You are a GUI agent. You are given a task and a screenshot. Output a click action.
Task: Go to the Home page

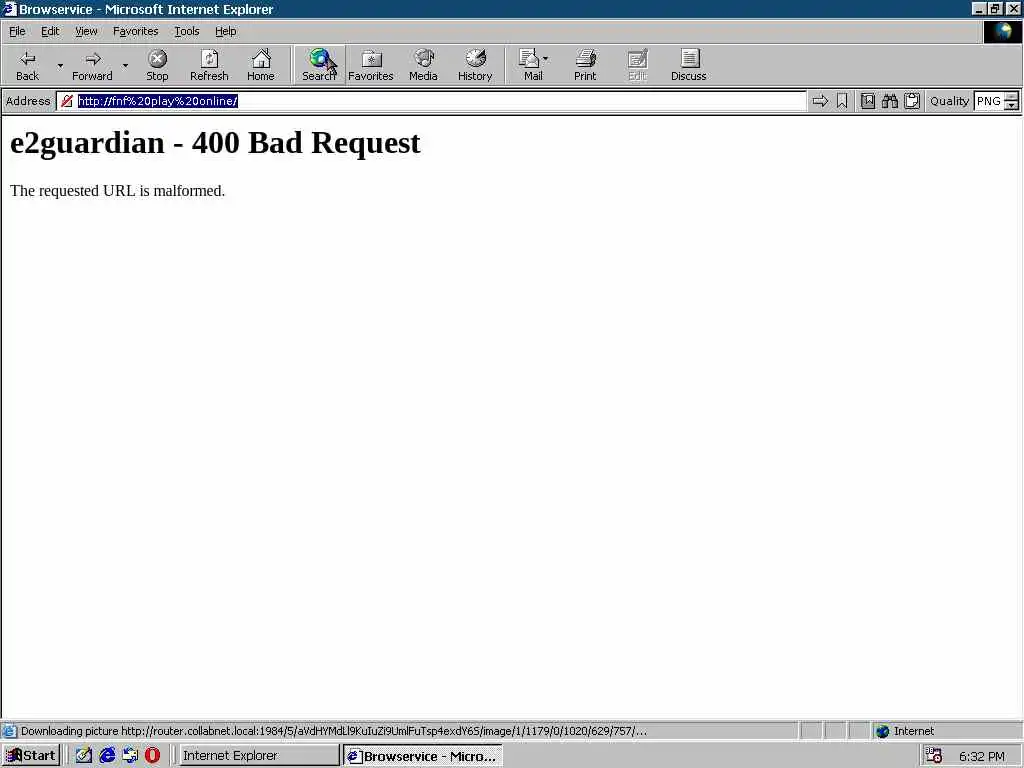(x=261, y=65)
